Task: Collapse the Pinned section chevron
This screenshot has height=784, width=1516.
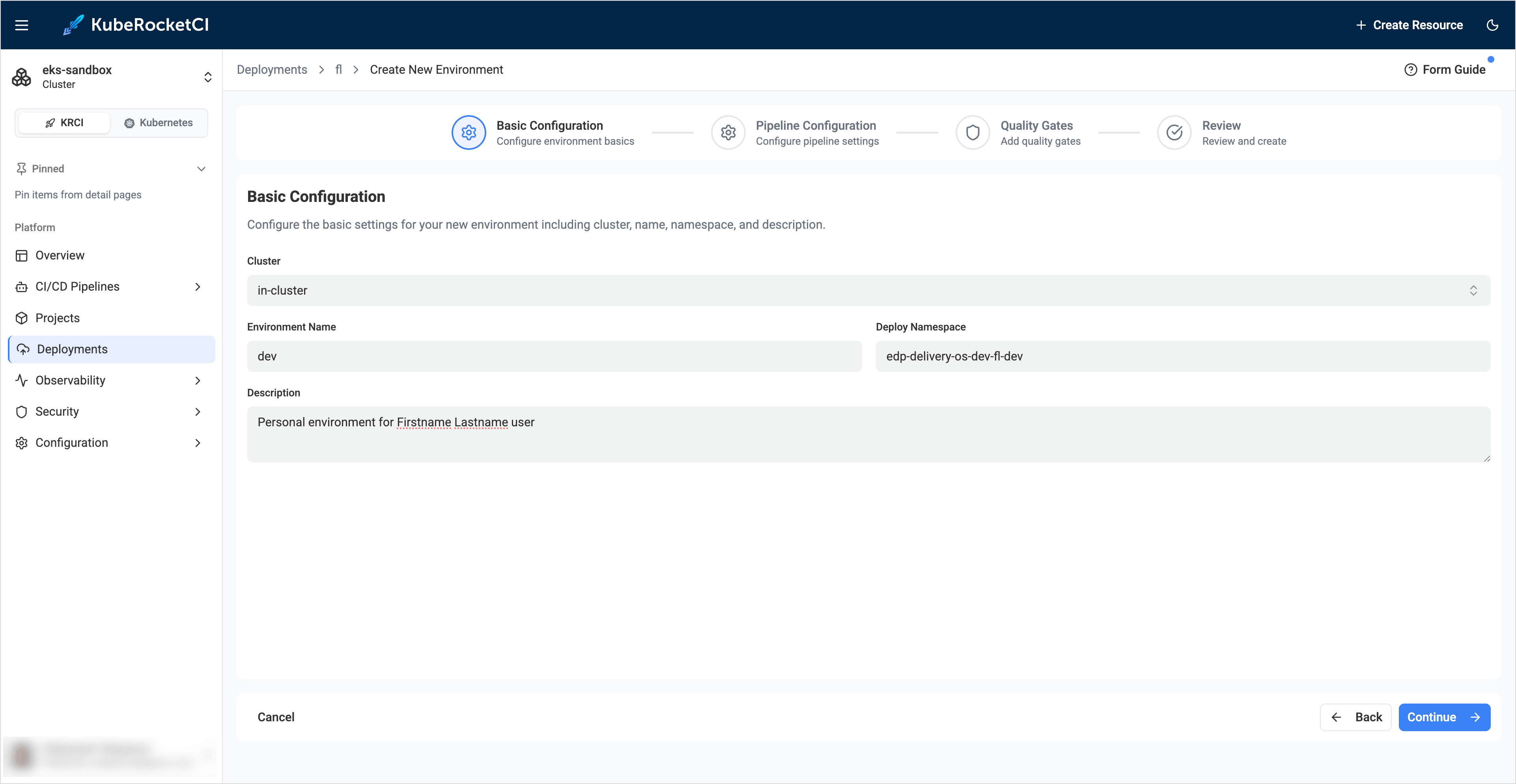Action: (201, 169)
